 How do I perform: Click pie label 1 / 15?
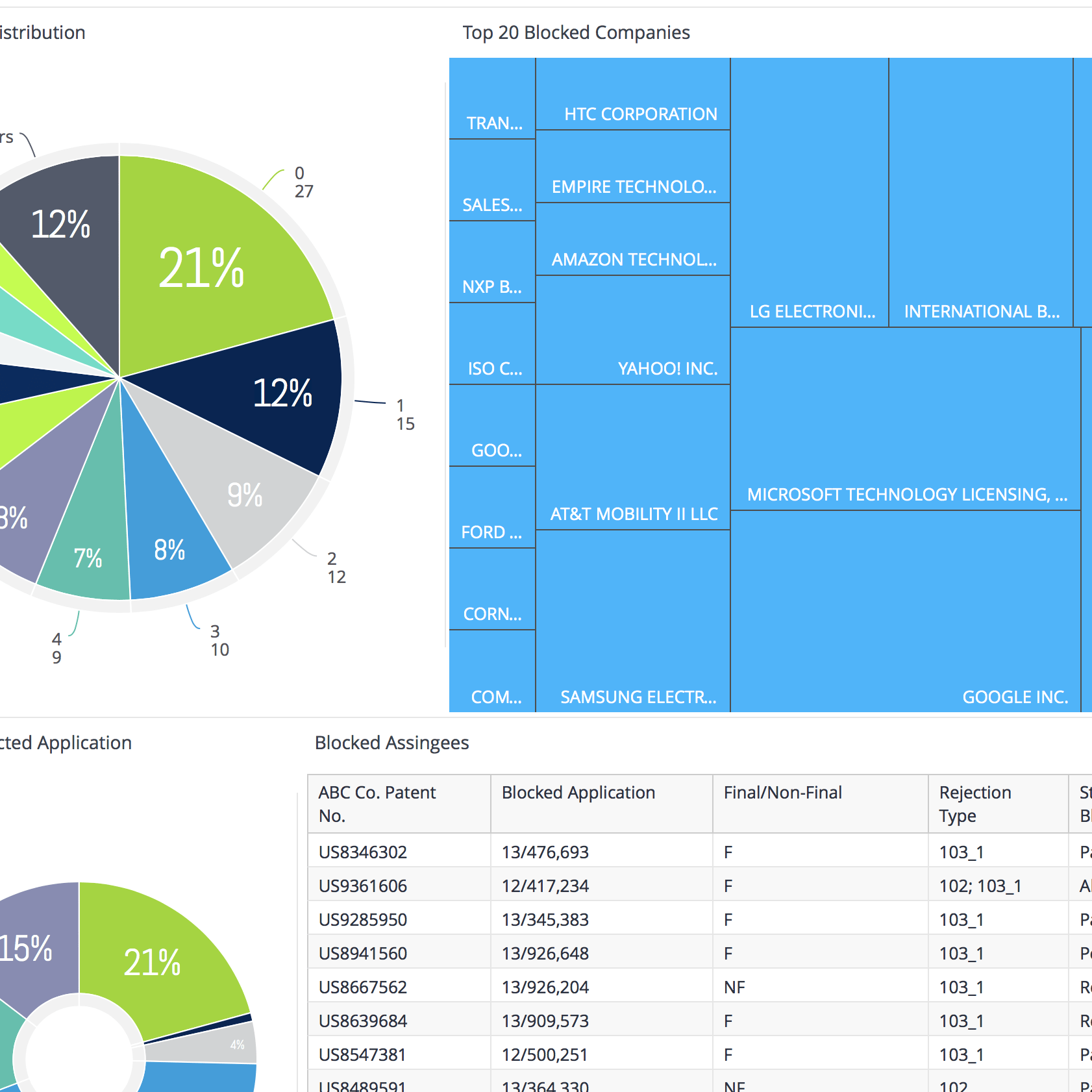[405, 415]
